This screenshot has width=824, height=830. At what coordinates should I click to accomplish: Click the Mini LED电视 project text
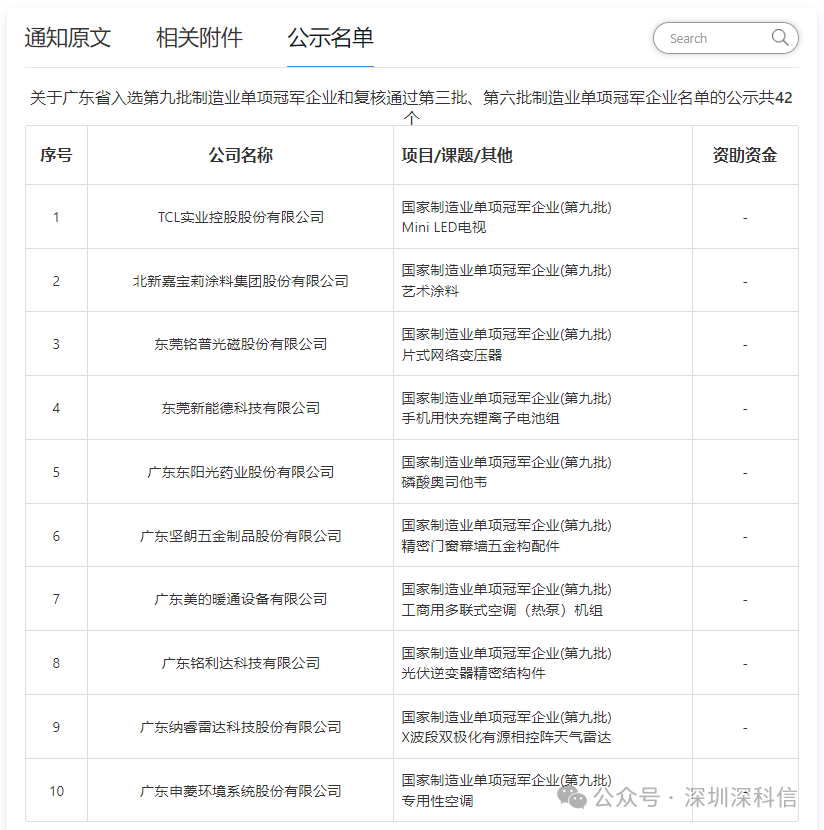pos(443,228)
